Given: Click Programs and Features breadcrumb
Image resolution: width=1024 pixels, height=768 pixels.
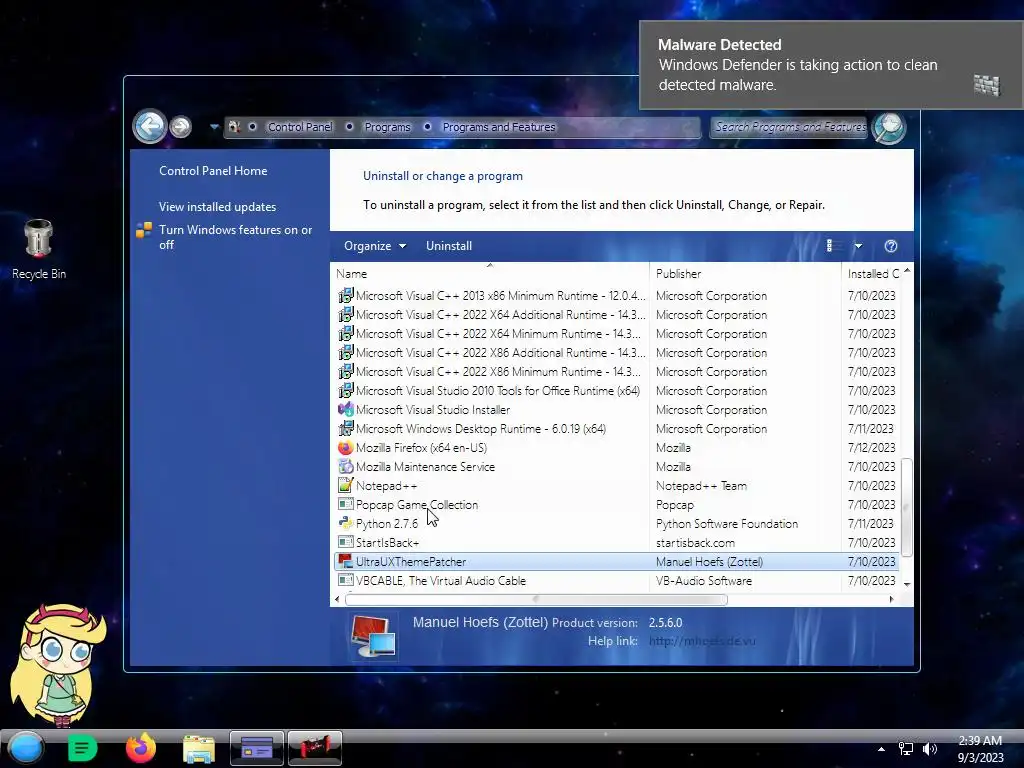Looking at the screenshot, I should tap(499, 127).
